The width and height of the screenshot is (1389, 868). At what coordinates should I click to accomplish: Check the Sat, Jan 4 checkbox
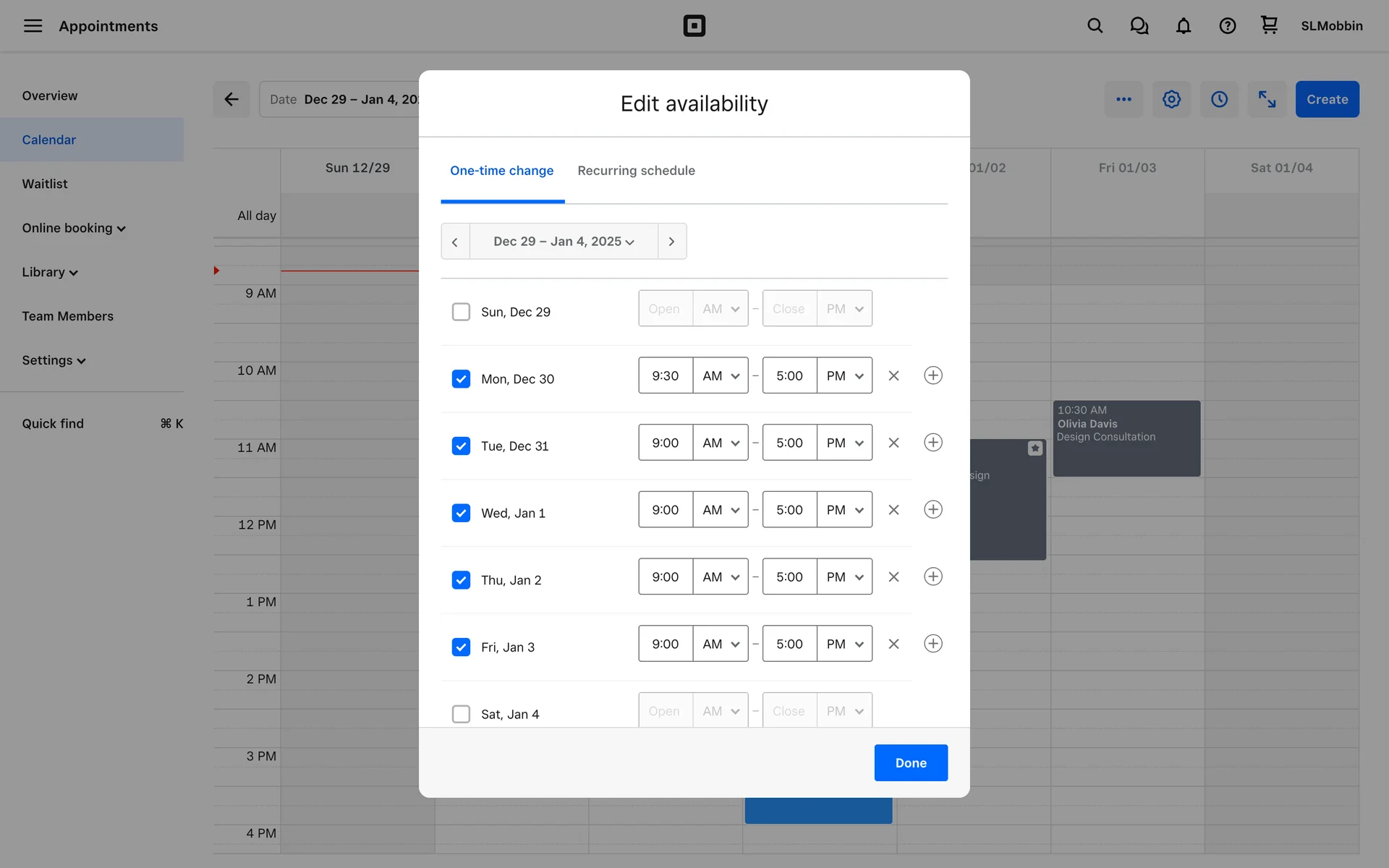pyautogui.click(x=461, y=714)
